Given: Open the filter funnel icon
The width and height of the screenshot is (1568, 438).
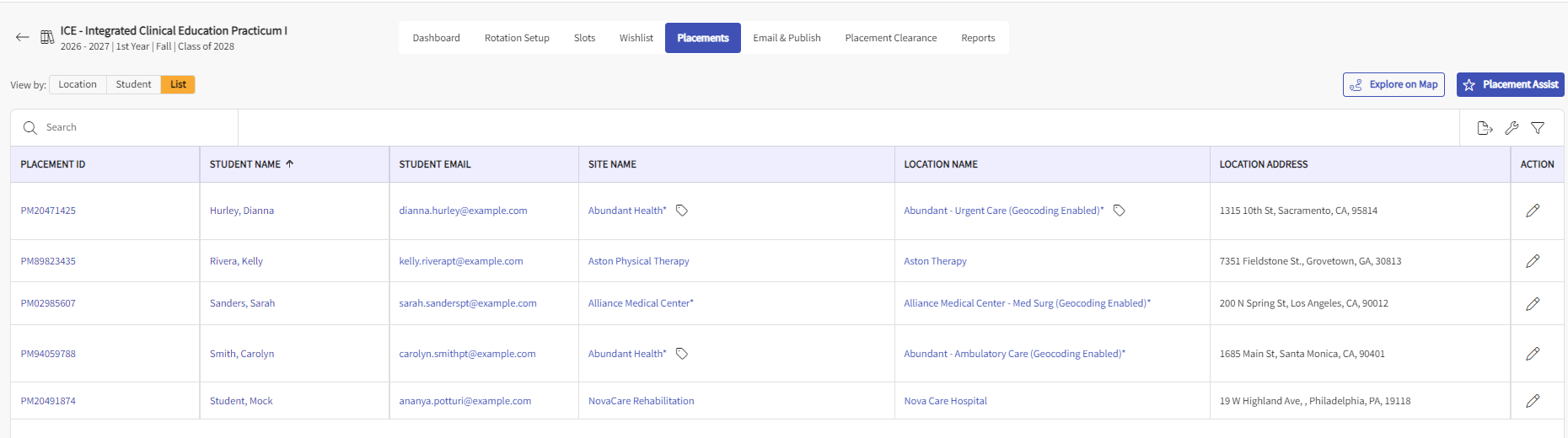Looking at the screenshot, I should tap(1538, 128).
